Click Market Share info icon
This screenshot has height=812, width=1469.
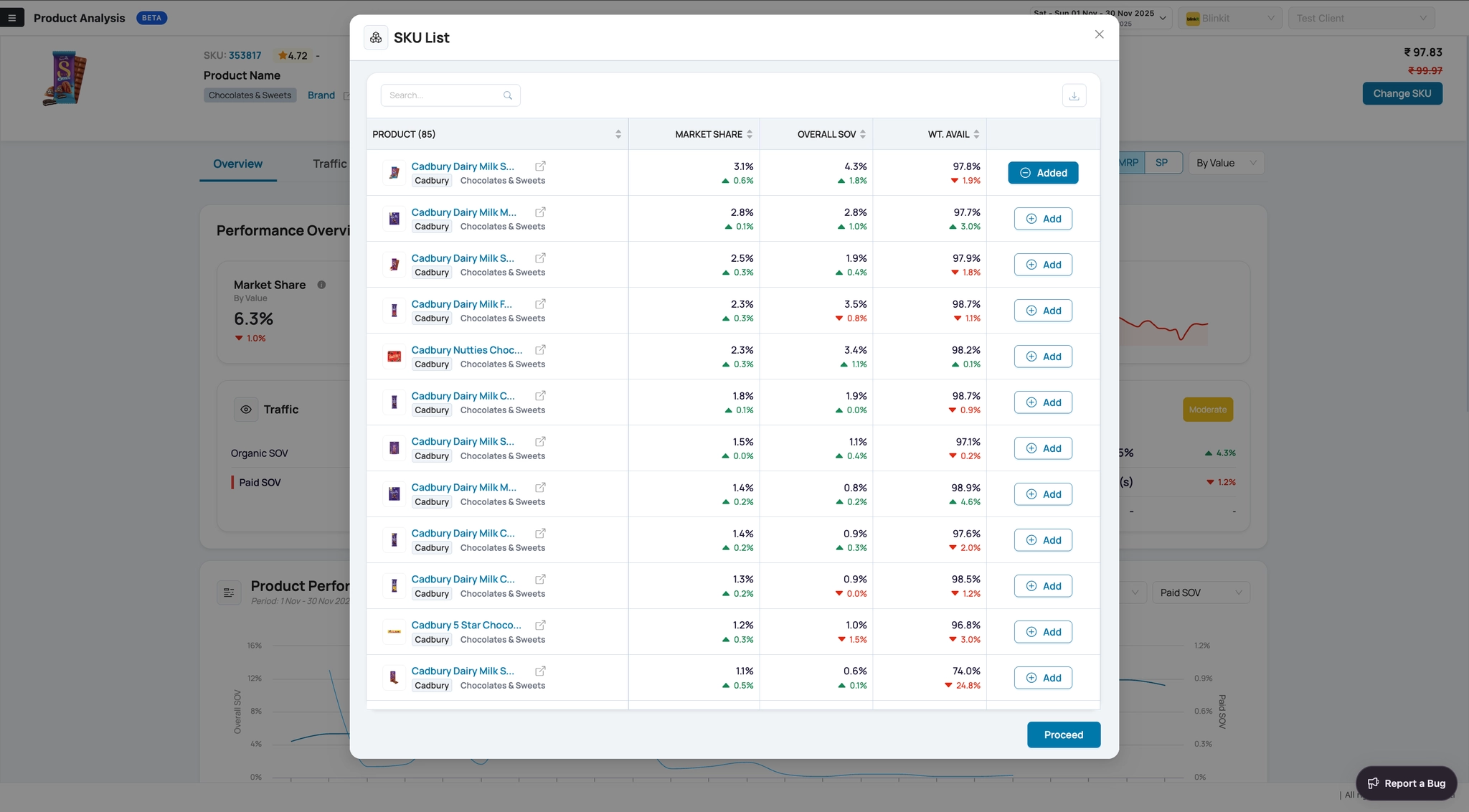click(321, 285)
